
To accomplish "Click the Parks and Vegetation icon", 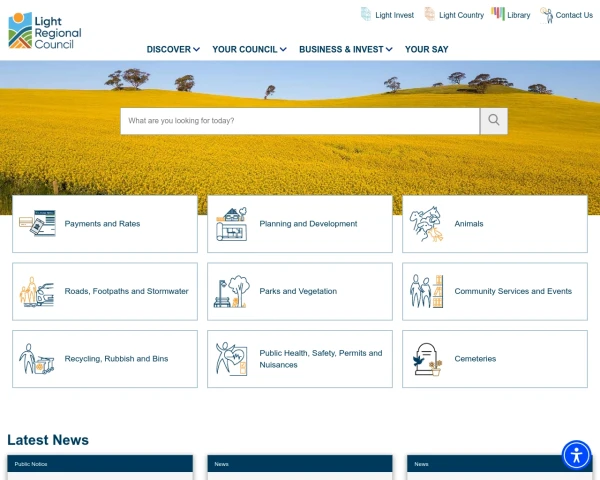I will pyautogui.click(x=231, y=291).
